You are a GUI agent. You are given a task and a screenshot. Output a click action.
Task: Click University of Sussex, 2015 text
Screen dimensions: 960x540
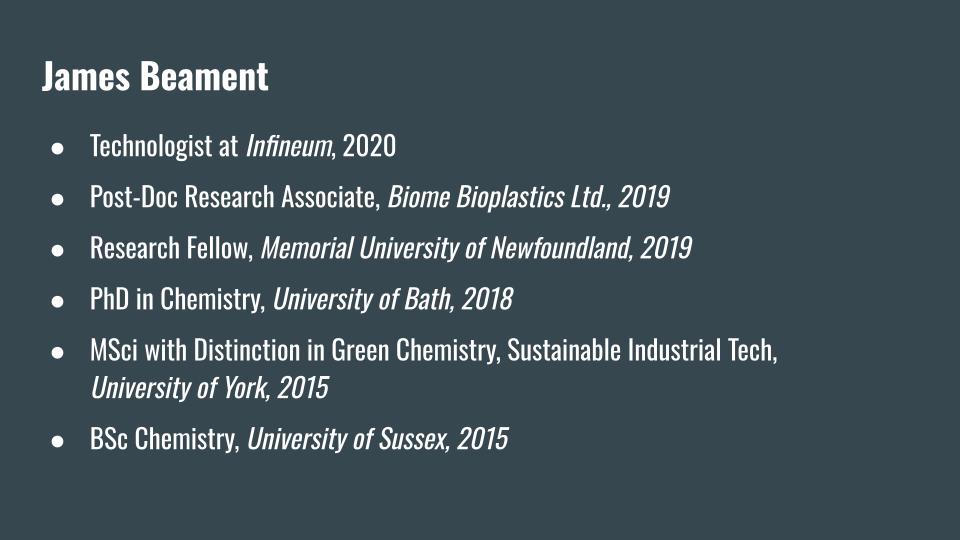(x=377, y=438)
